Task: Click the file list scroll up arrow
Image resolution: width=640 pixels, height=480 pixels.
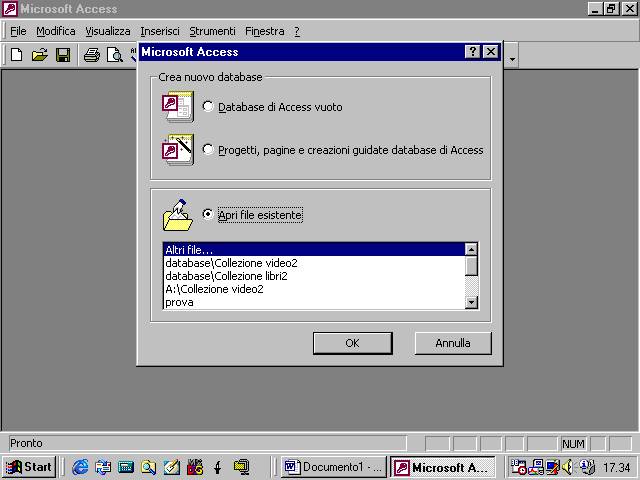Action: tap(471, 249)
